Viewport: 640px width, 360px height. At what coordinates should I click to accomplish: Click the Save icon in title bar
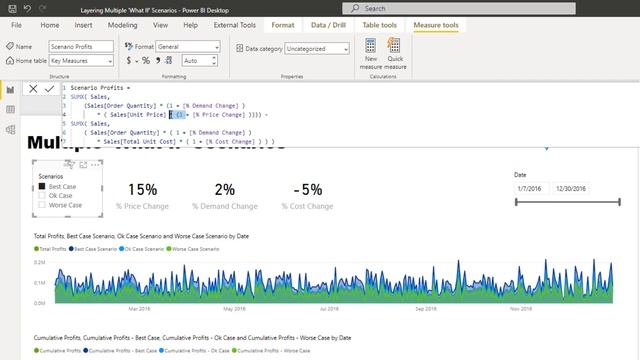[12, 8]
